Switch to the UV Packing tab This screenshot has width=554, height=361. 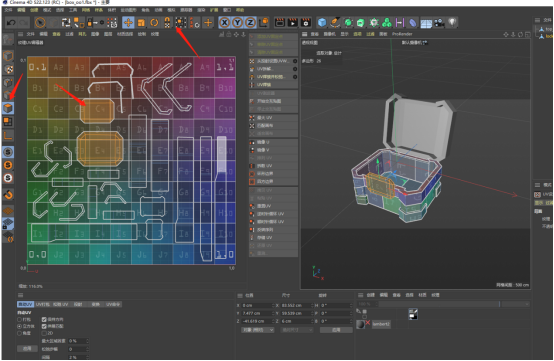pos(42,304)
